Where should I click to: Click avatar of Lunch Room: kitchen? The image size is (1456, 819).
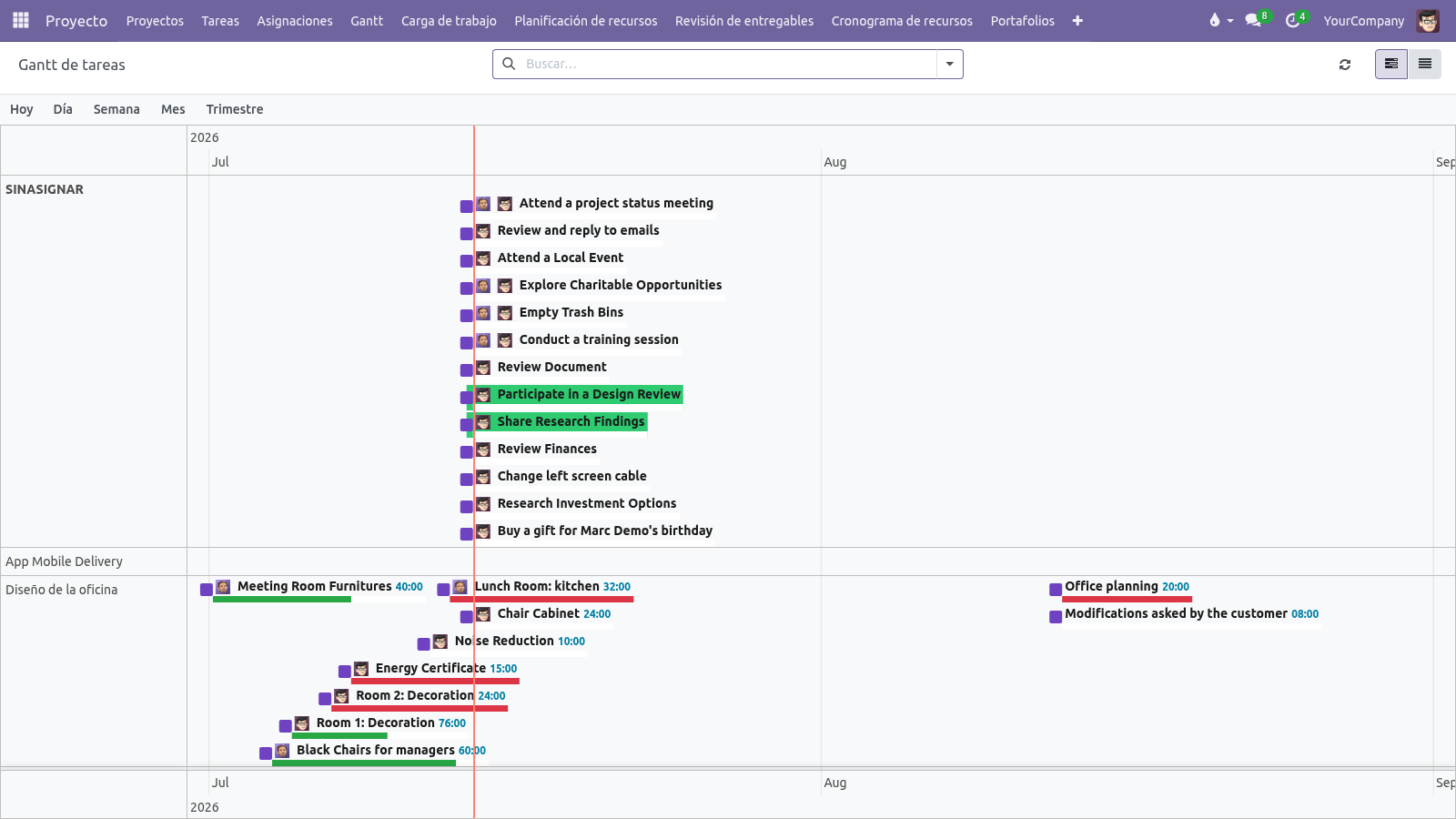tap(460, 587)
